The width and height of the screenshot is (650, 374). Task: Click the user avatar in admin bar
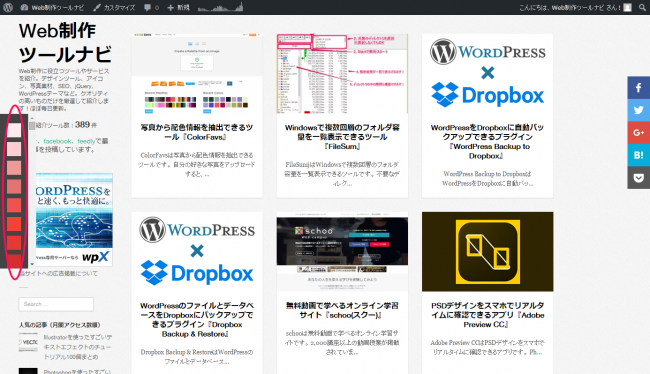pos(628,7)
